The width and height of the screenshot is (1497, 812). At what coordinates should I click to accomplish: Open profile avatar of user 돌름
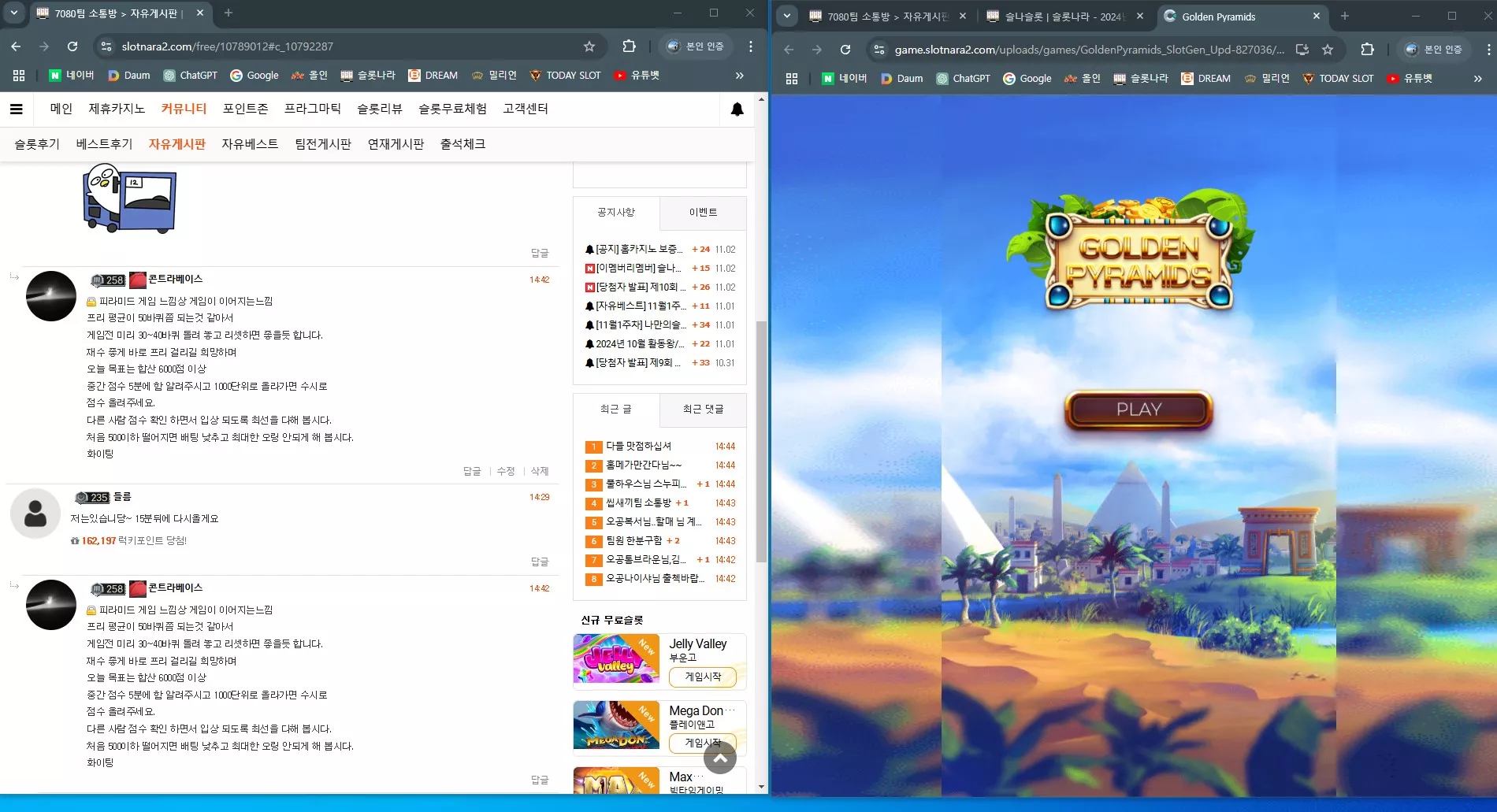(35, 514)
